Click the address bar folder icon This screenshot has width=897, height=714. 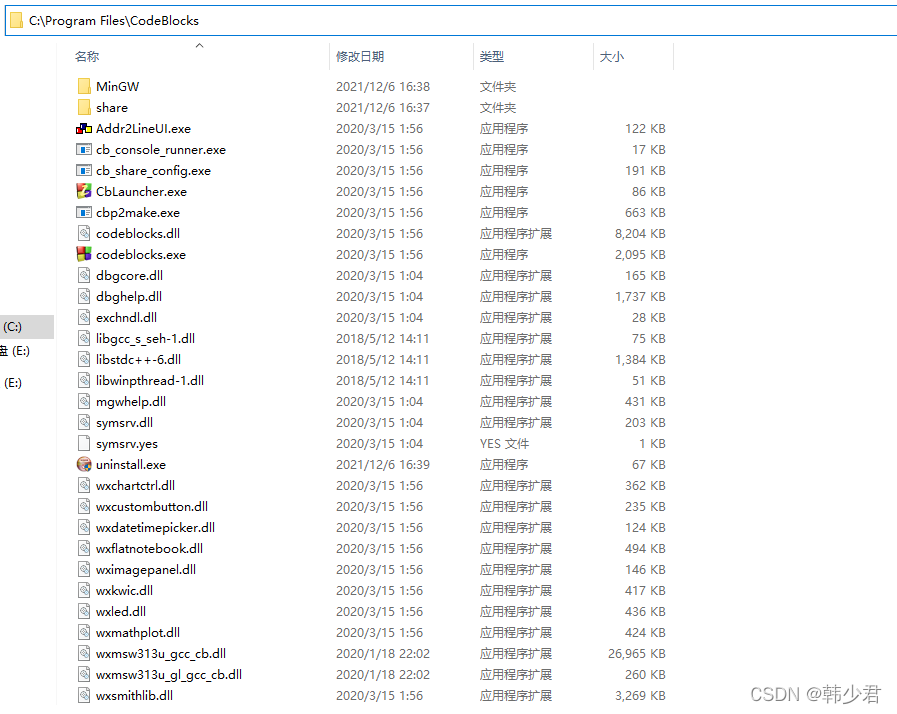pyautogui.click(x=17, y=21)
